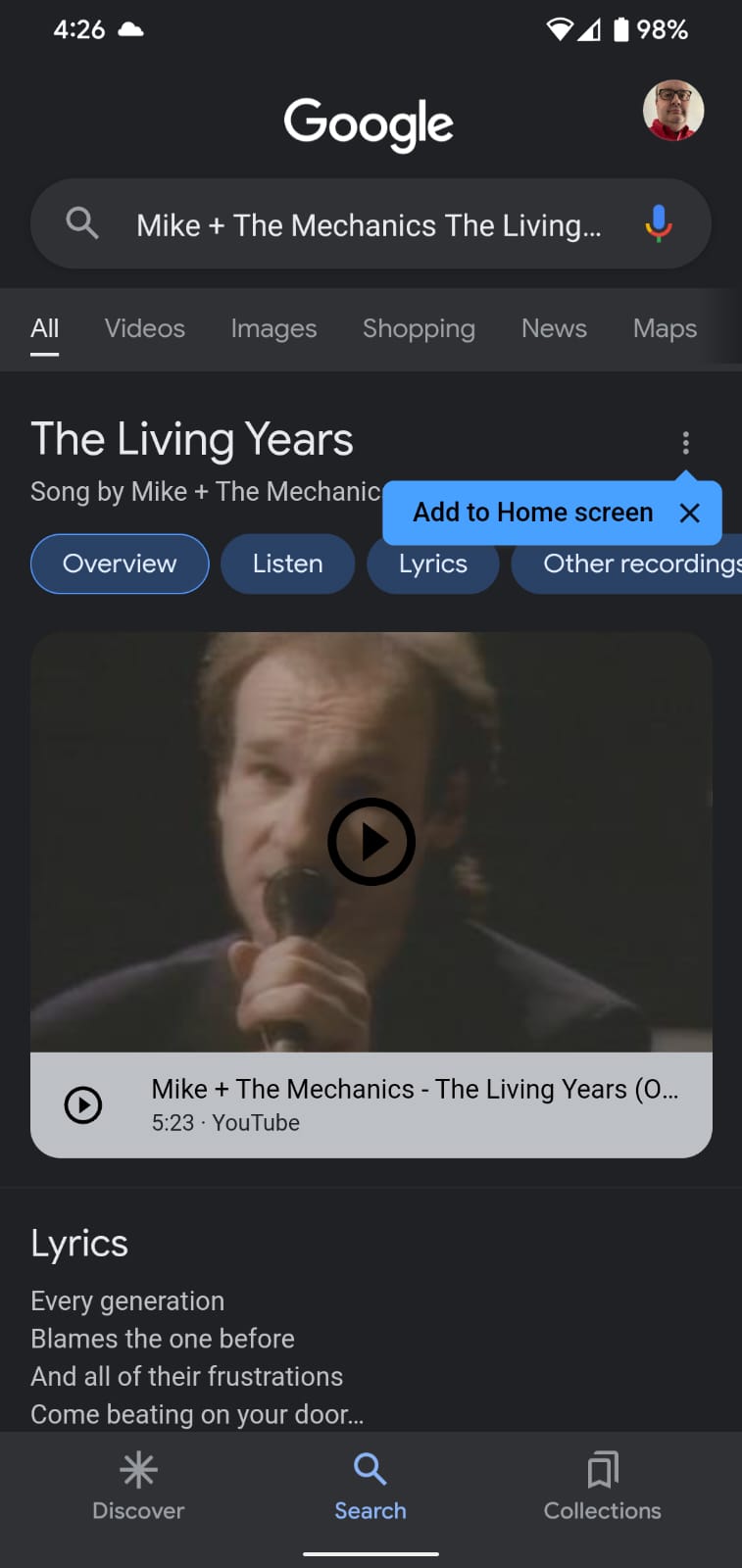
Task: Switch to the Videos results tab
Action: click(145, 328)
